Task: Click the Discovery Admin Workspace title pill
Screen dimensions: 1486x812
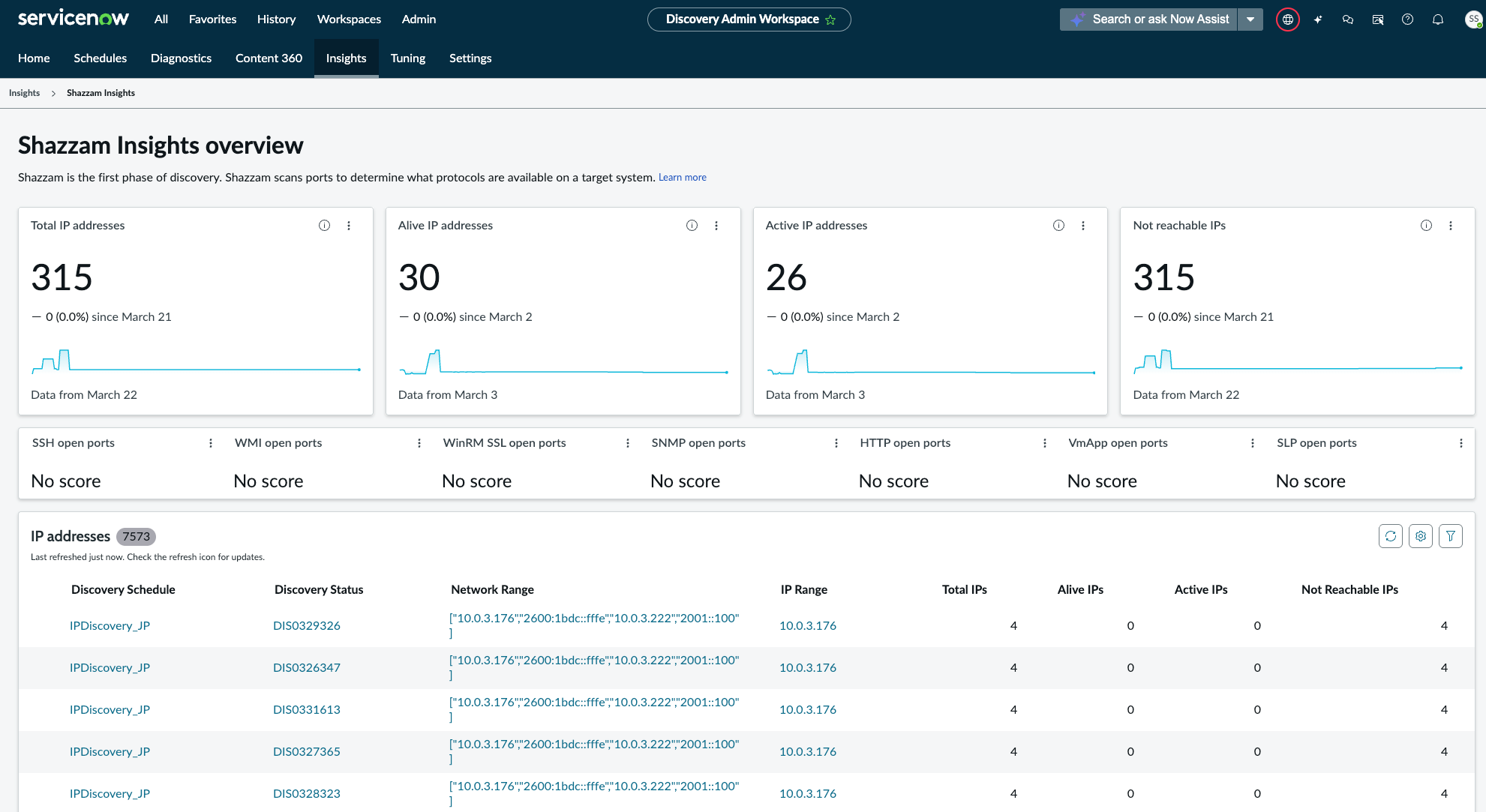Action: coord(749,19)
